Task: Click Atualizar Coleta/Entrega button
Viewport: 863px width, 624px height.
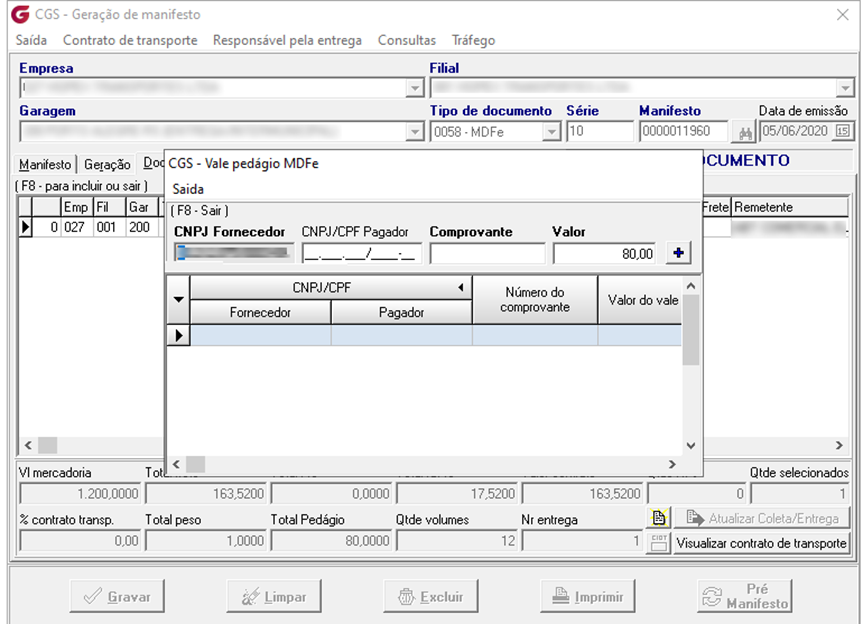Action: (761, 518)
